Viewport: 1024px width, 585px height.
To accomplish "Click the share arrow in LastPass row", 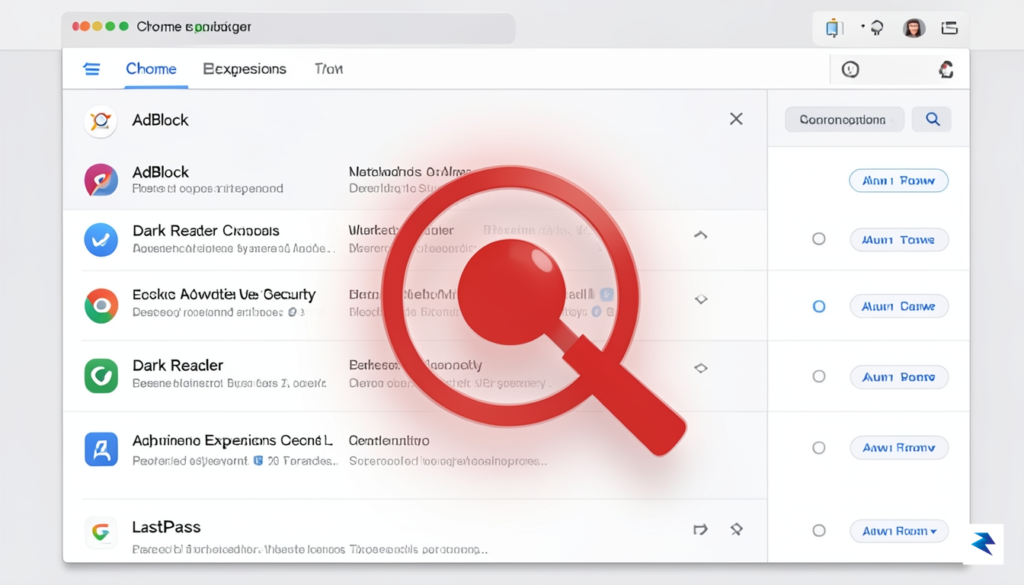I will tap(700, 530).
